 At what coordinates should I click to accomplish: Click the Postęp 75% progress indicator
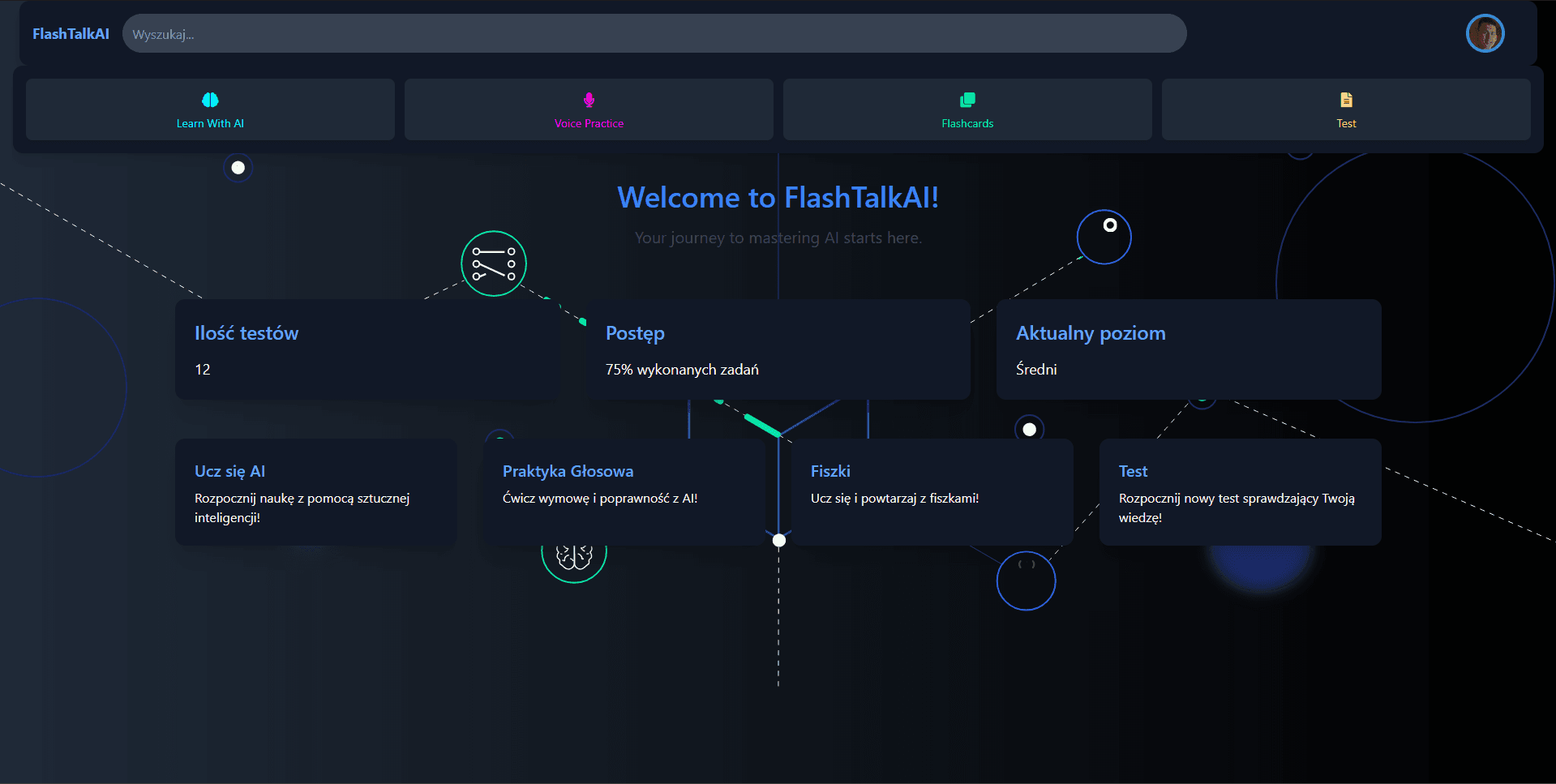pyautogui.click(x=777, y=349)
